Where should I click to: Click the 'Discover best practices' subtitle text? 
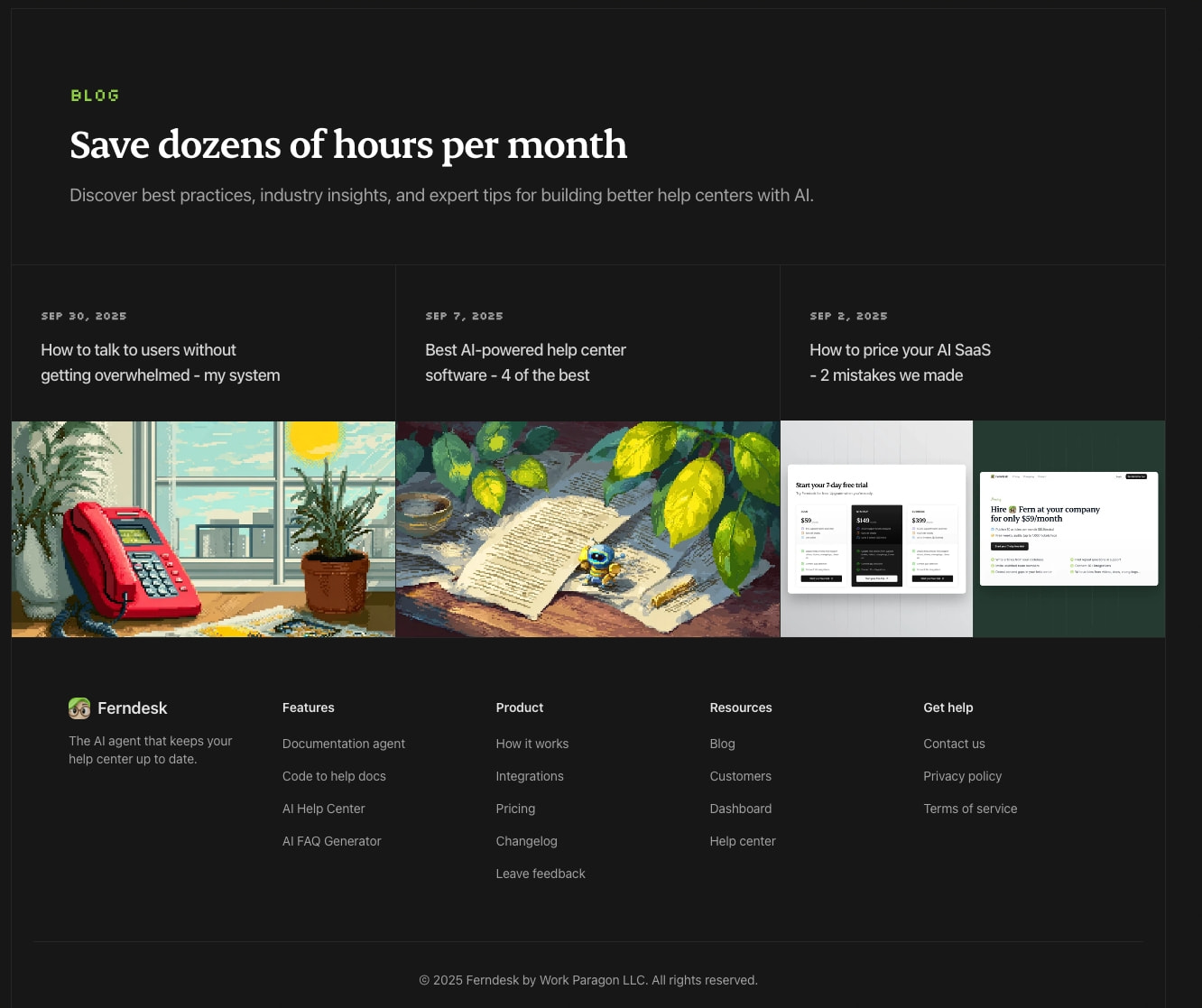pos(442,195)
